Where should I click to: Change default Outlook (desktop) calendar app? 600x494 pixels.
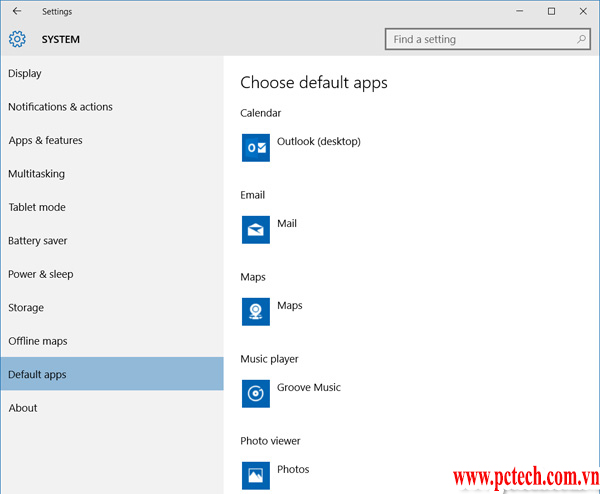[318, 142]
